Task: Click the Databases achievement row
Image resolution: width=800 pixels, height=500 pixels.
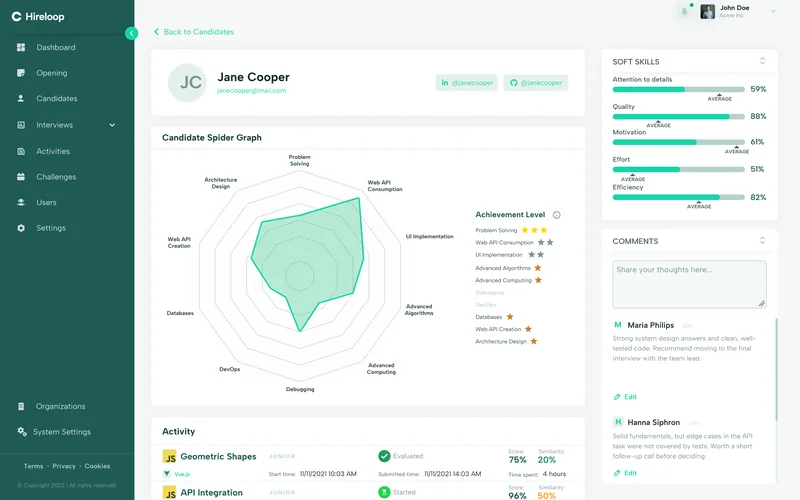Action: pos(494,317)
